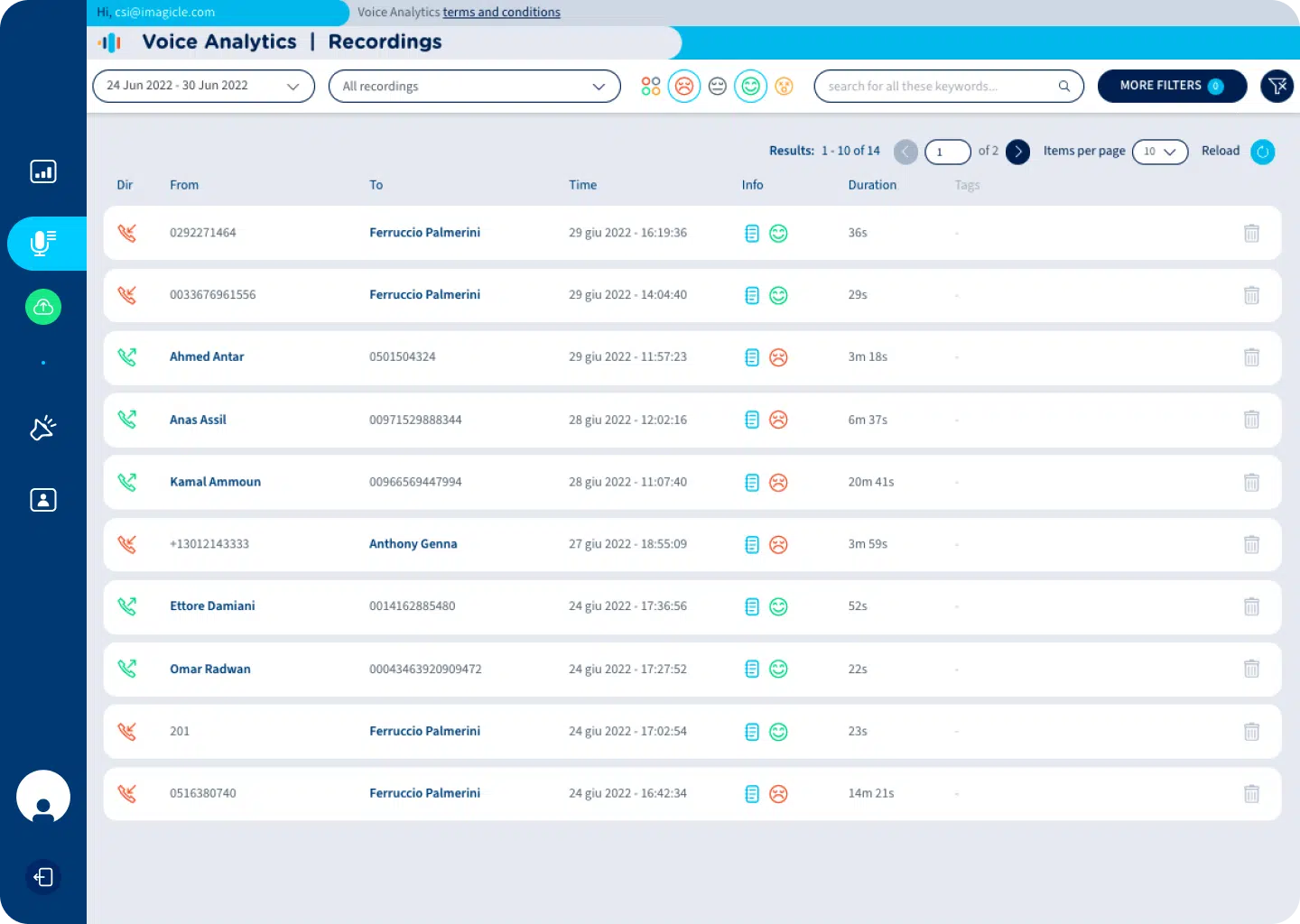This screenshot has height=924, width=1300.
Task: Toggle the positive sentiment green face filter
Action: click(x=750, y=87)
